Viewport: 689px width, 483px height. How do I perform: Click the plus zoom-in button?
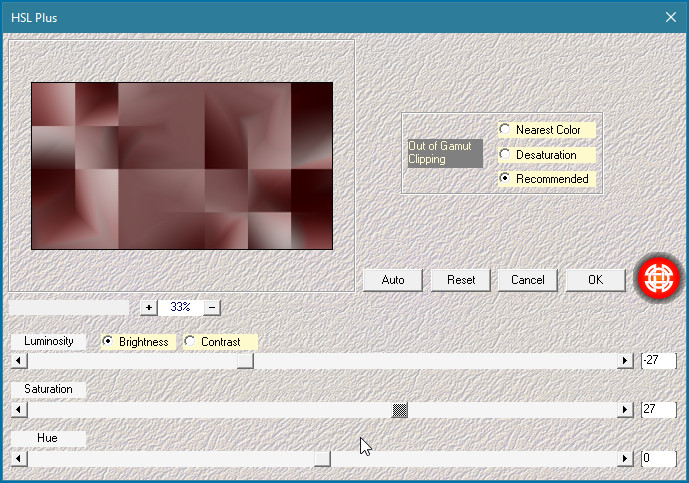pyautogui.click(x=149, y=308)
